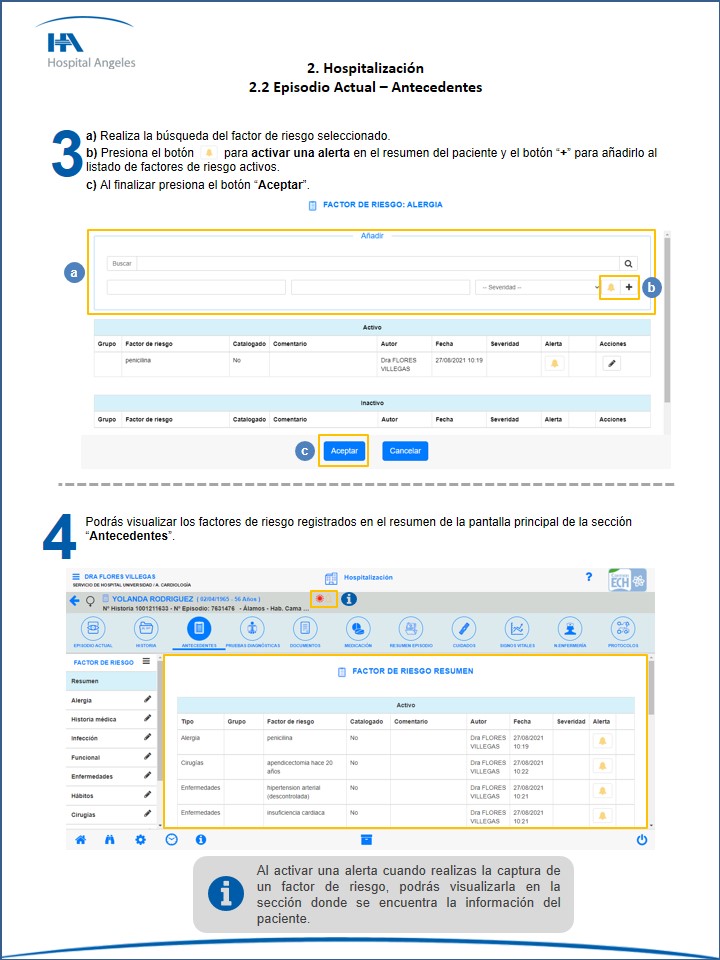Expand the Factor de Riesgo hamburger menu
This screenshot has height=960, width=720.
coord(146,662)
